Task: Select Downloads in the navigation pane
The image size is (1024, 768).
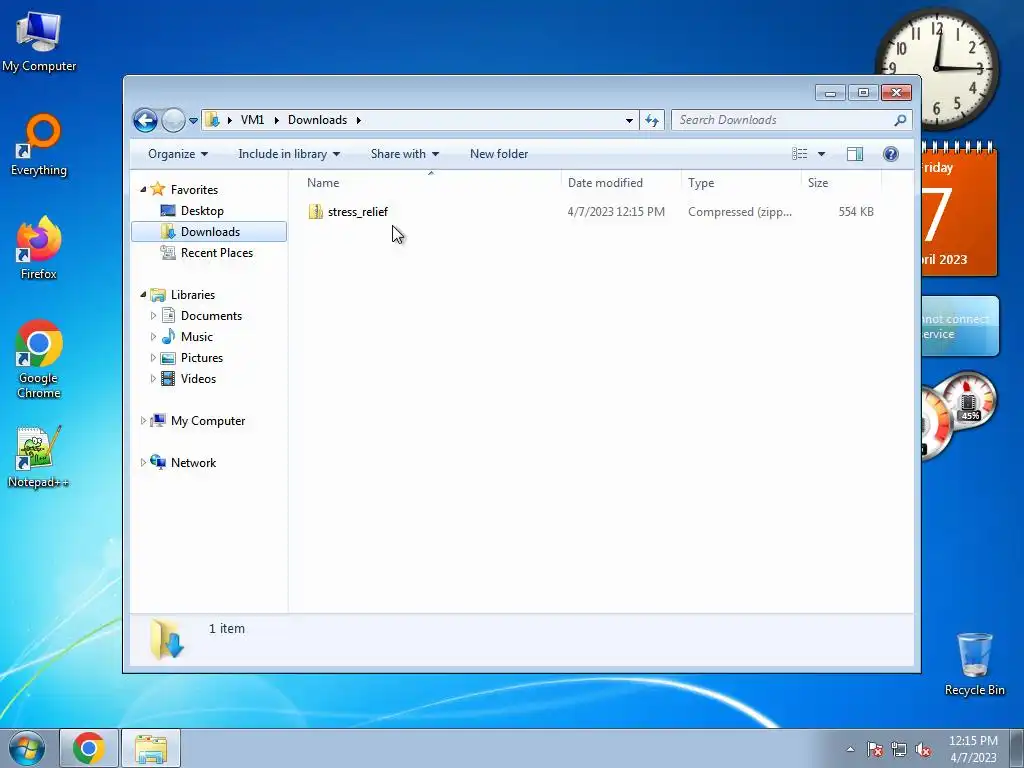Action: coord(209,232)
